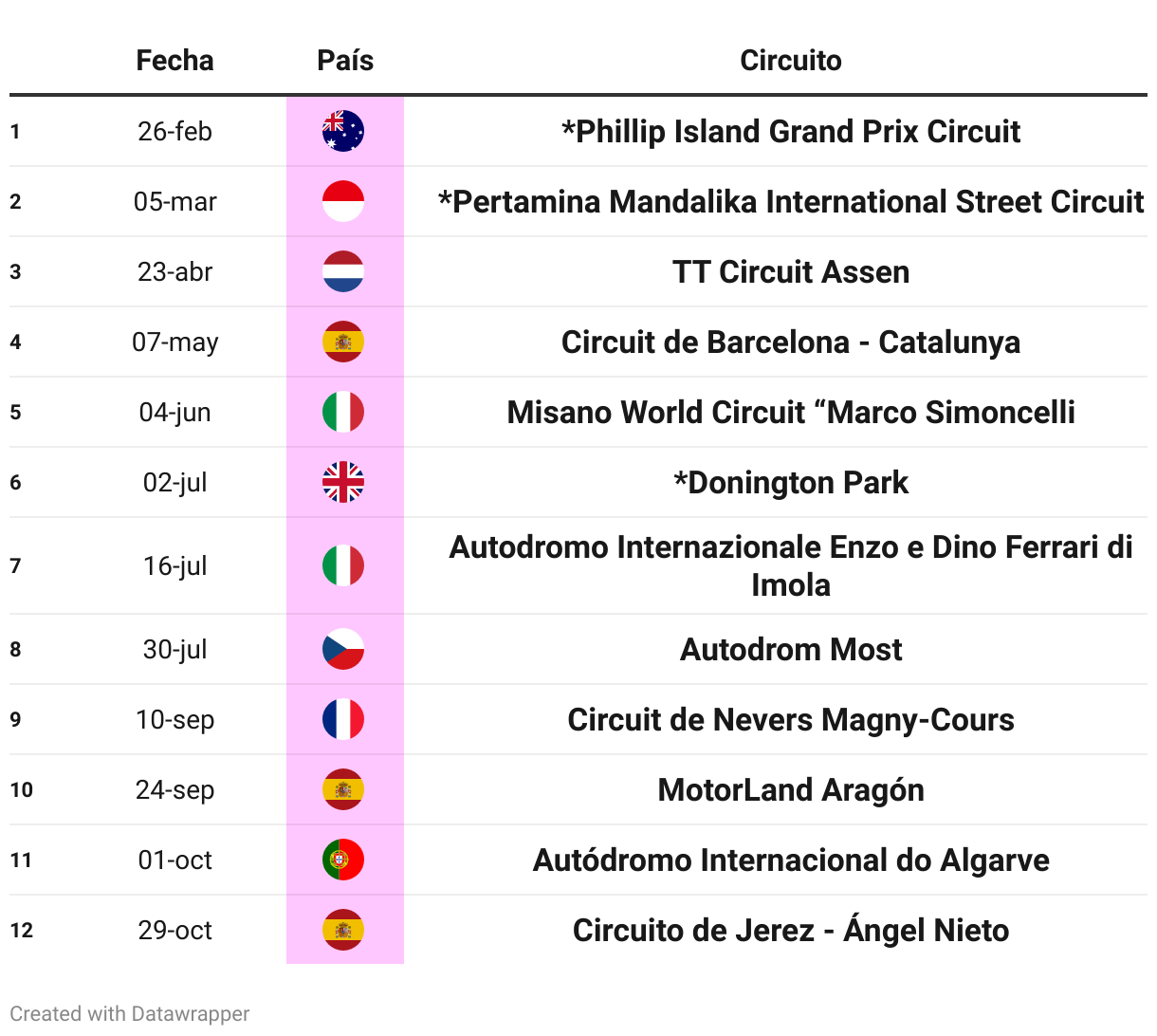Click the Spanish flag in the 07-may row
The height and width of the screenshot is (1036, 1157).
point(343,342)
